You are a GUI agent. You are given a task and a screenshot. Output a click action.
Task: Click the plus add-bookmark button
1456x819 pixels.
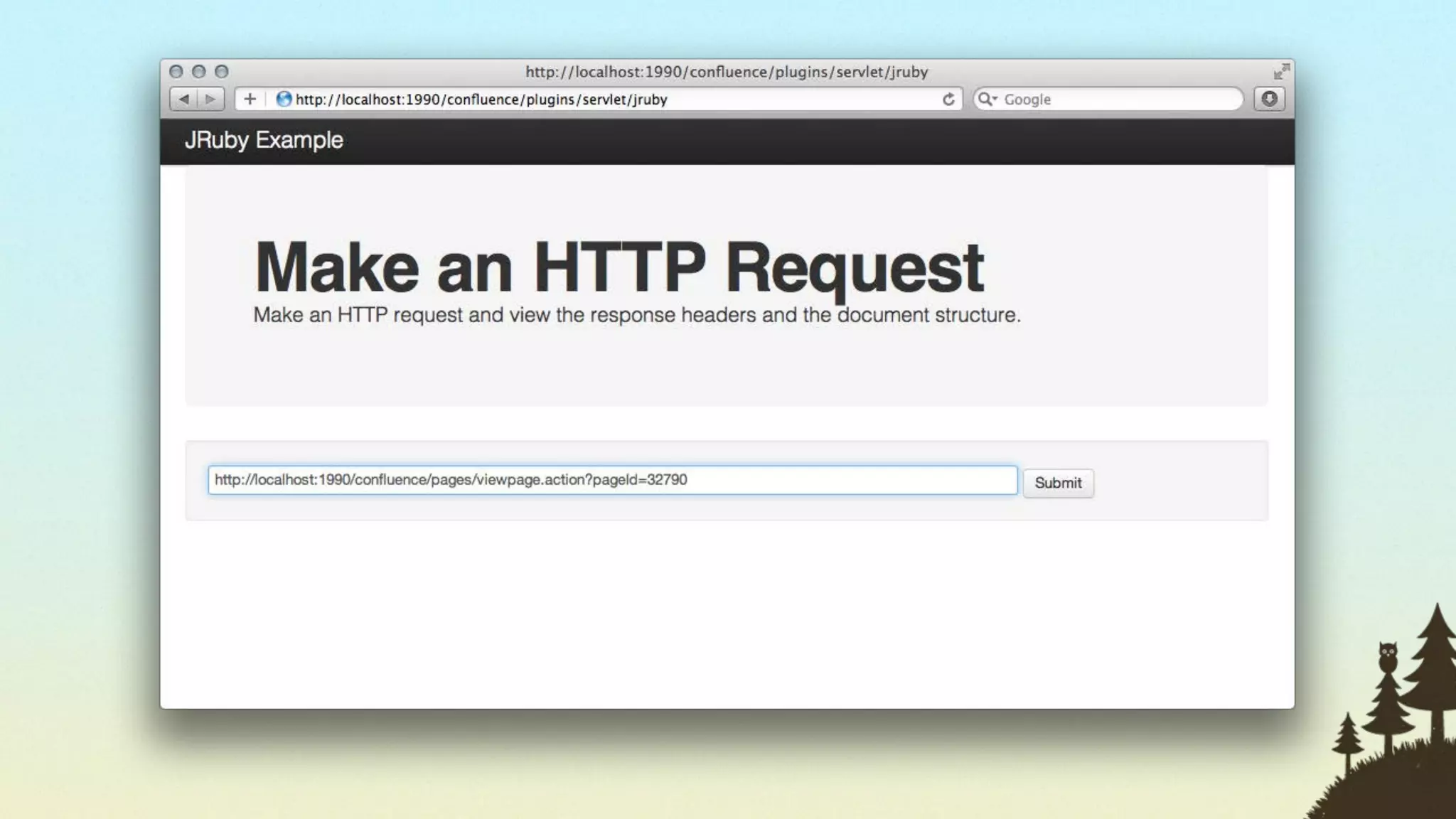tap(250, 100)
